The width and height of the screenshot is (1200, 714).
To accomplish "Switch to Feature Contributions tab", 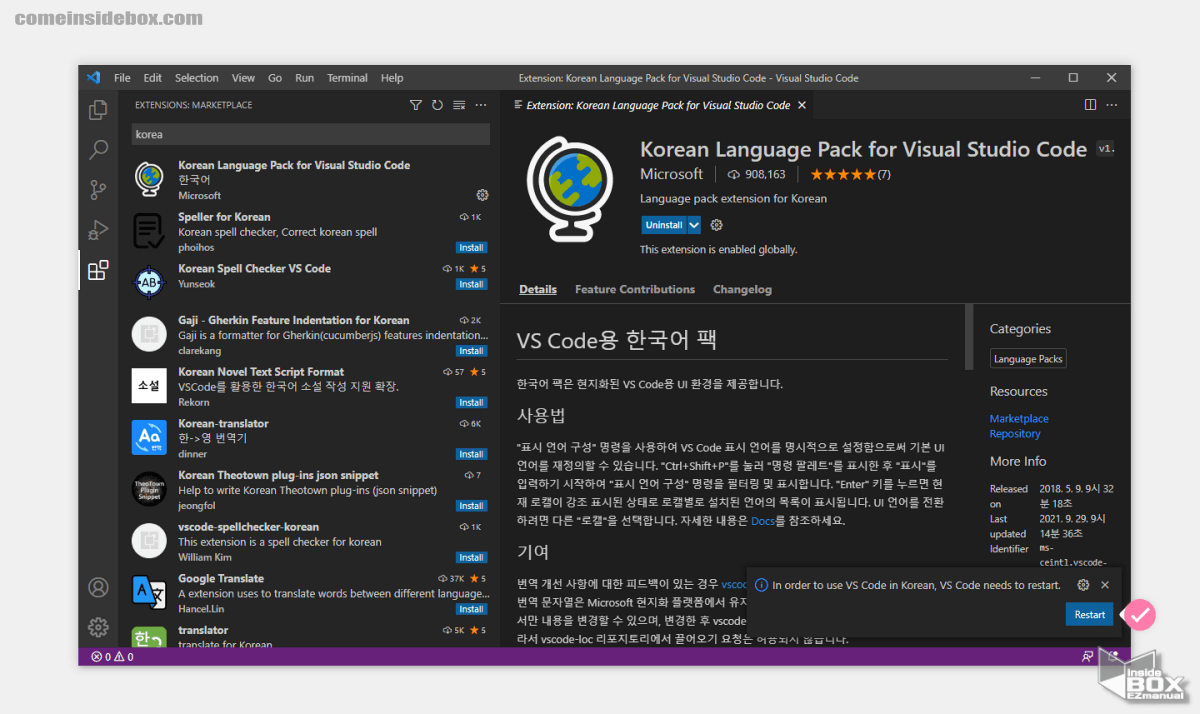I will [635, 289].
